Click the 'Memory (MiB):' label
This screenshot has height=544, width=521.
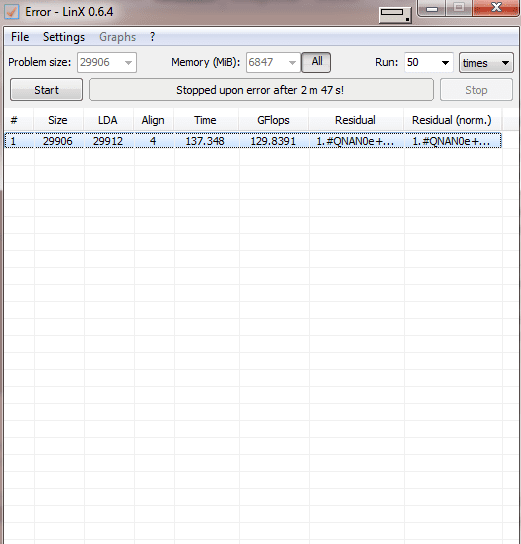pyautogui.click(x=205, y=62)
